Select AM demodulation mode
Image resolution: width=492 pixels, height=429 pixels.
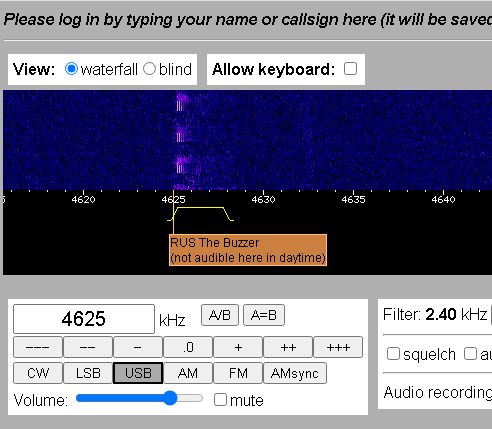[188, 373]
